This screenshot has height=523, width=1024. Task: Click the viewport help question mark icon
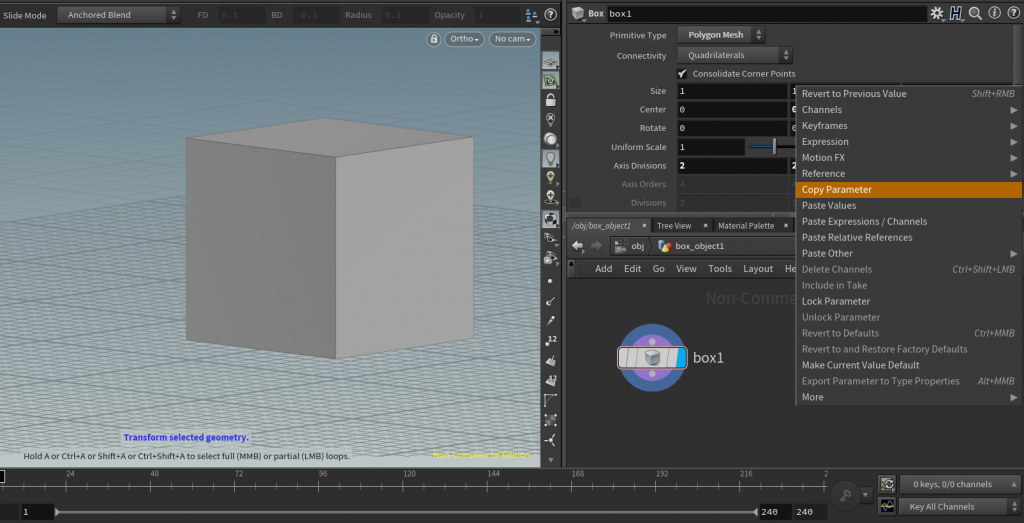[551, 14]
